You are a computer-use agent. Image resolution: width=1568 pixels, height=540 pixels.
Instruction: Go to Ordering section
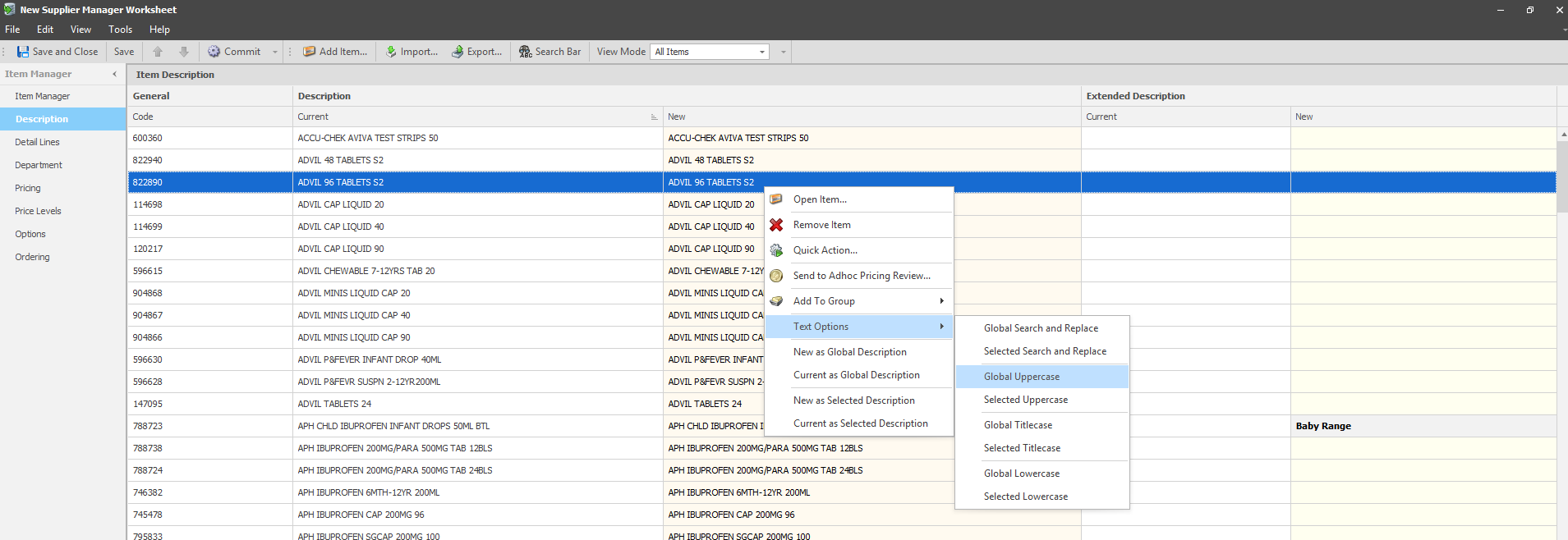pos(62,257)
